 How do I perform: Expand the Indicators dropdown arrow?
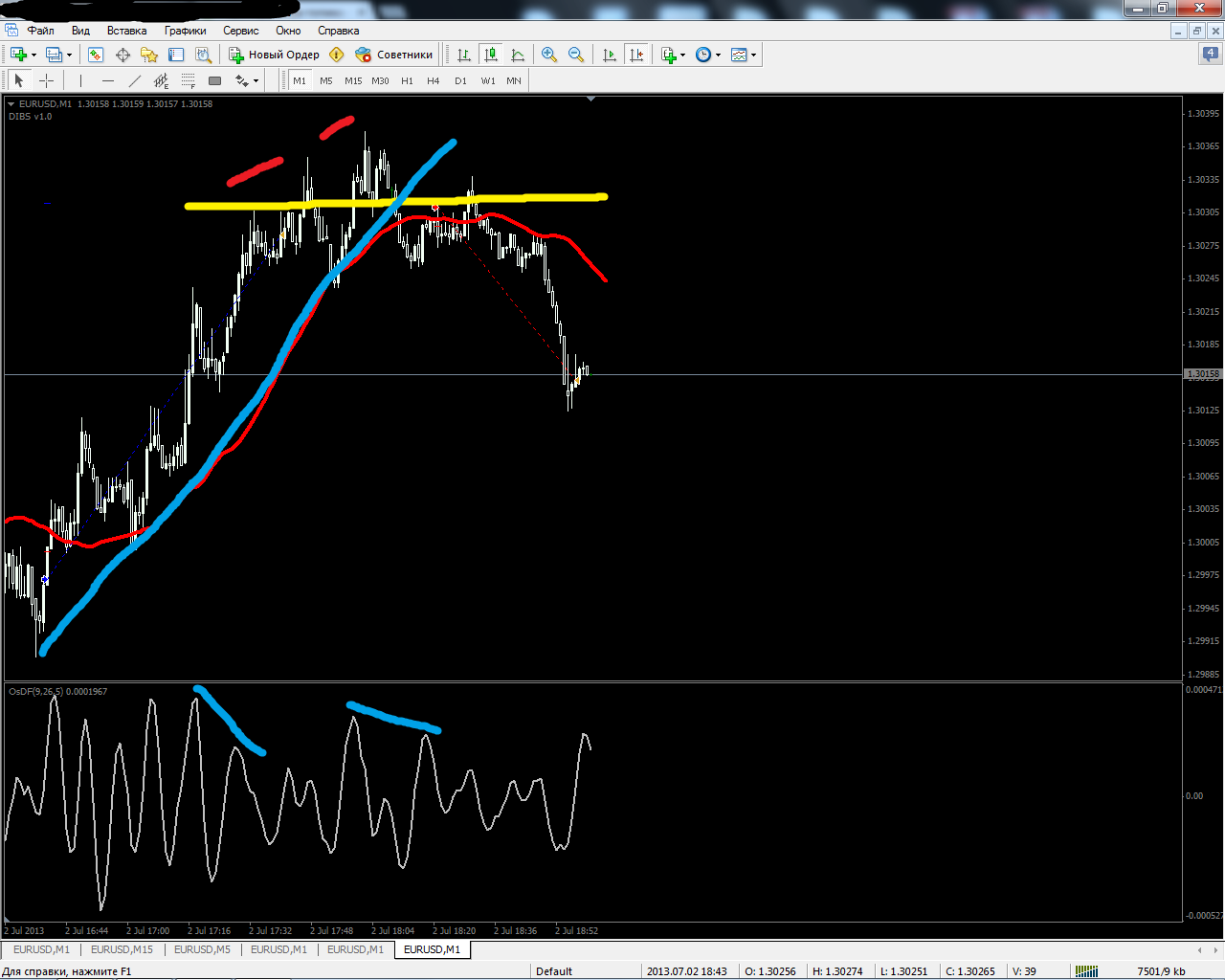coord(682,55)
